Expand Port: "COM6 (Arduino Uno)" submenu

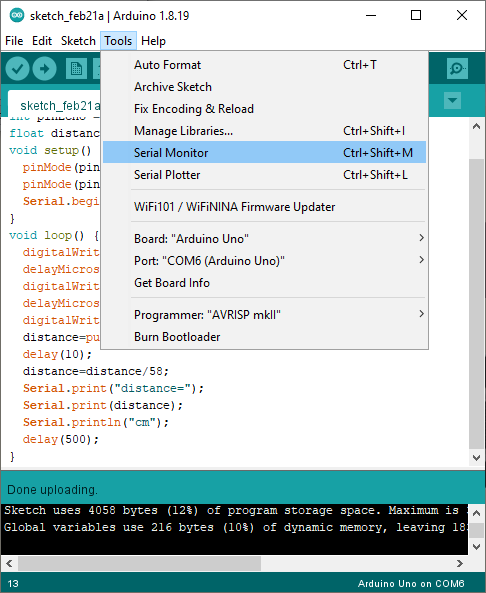264,261
